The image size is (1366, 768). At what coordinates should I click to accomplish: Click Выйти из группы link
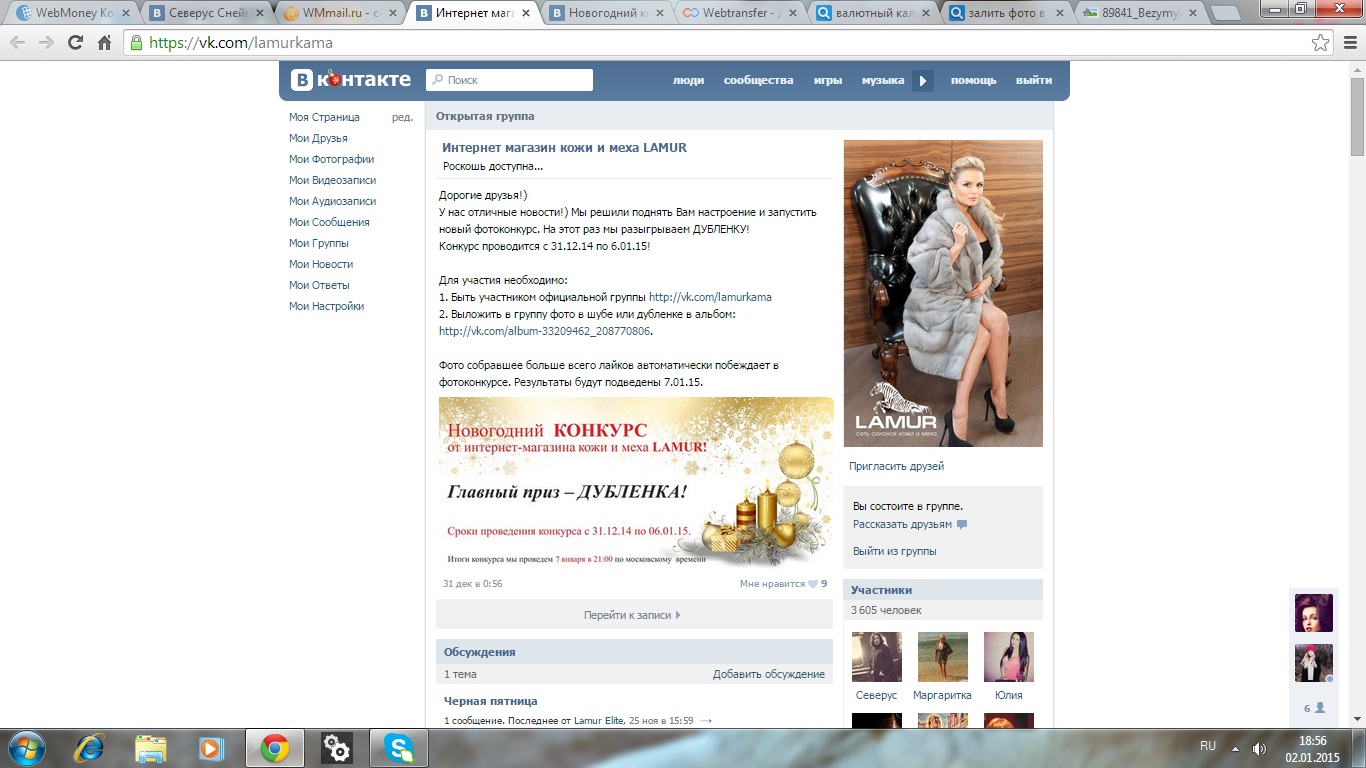(895, 551)
